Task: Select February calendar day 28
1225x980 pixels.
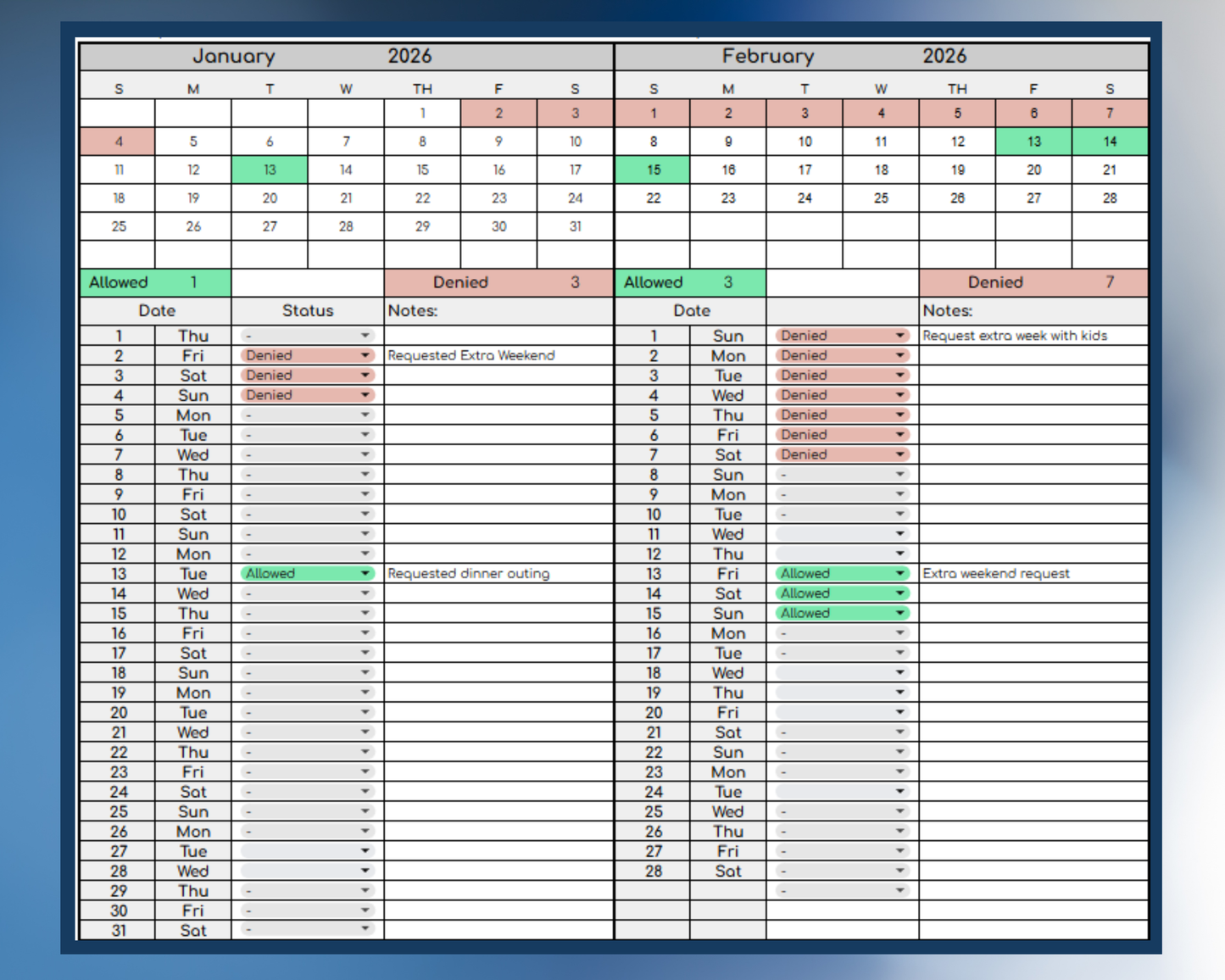Action: 1110,198
